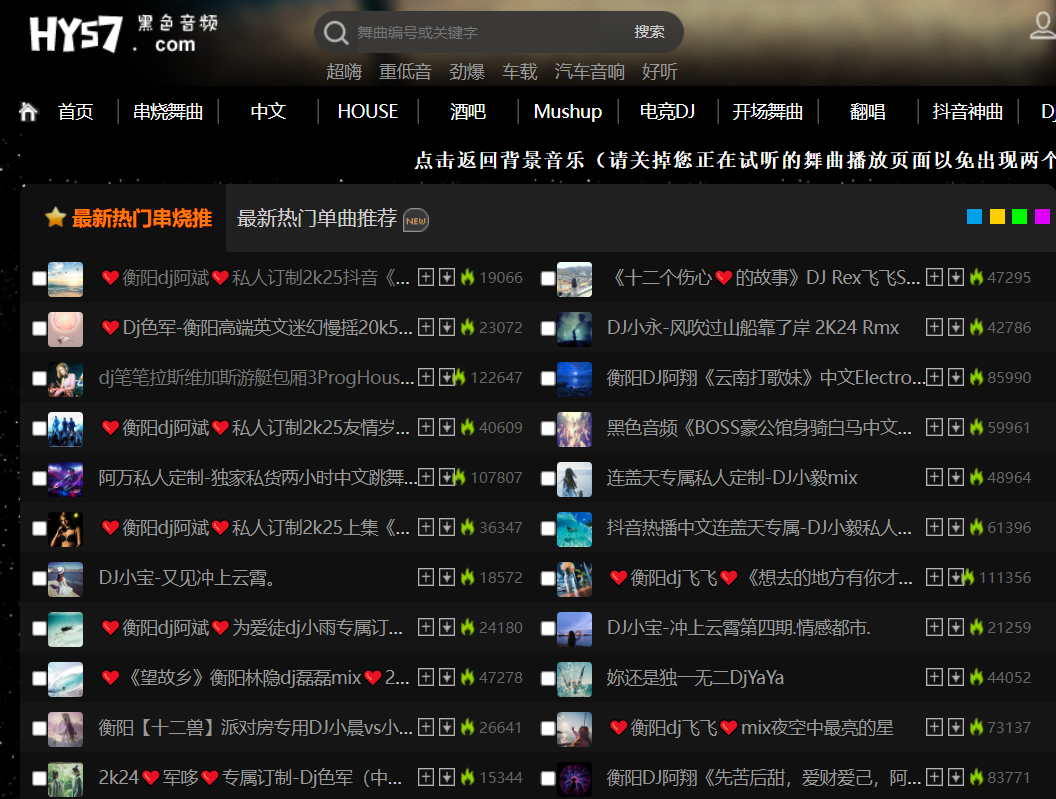This screenshot has height=799, width=1056.
Task: Open the user account icon at top right
Action: (x=1043, y=26)
